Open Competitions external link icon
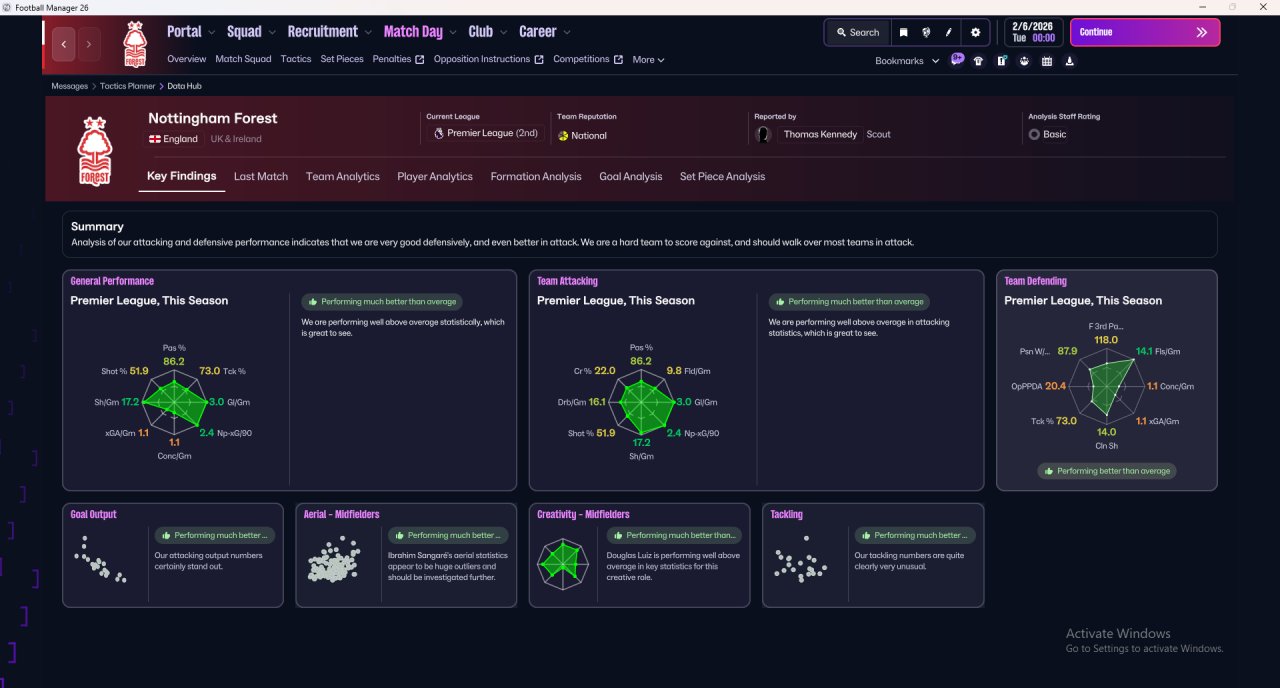This screenshot has width=1280, height=688. tap(618, 59)
